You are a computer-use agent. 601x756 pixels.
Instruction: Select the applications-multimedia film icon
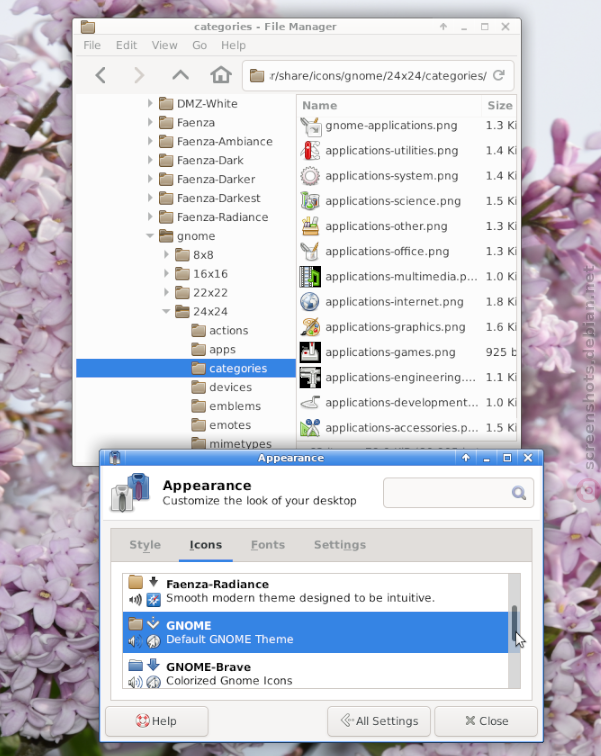pos(310,276)
